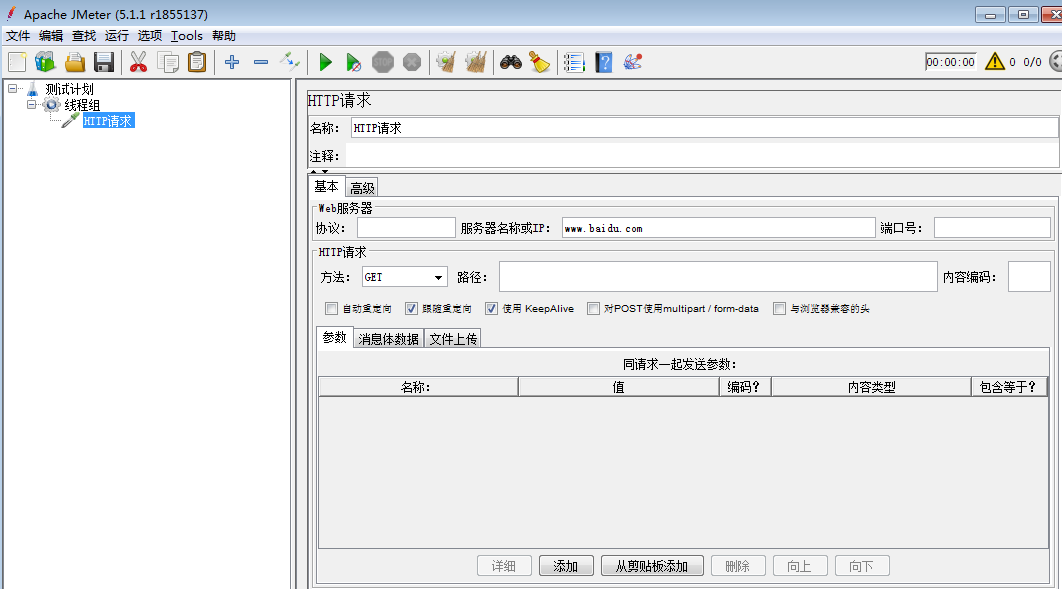Open the Tools menu

tap(186, 36)
